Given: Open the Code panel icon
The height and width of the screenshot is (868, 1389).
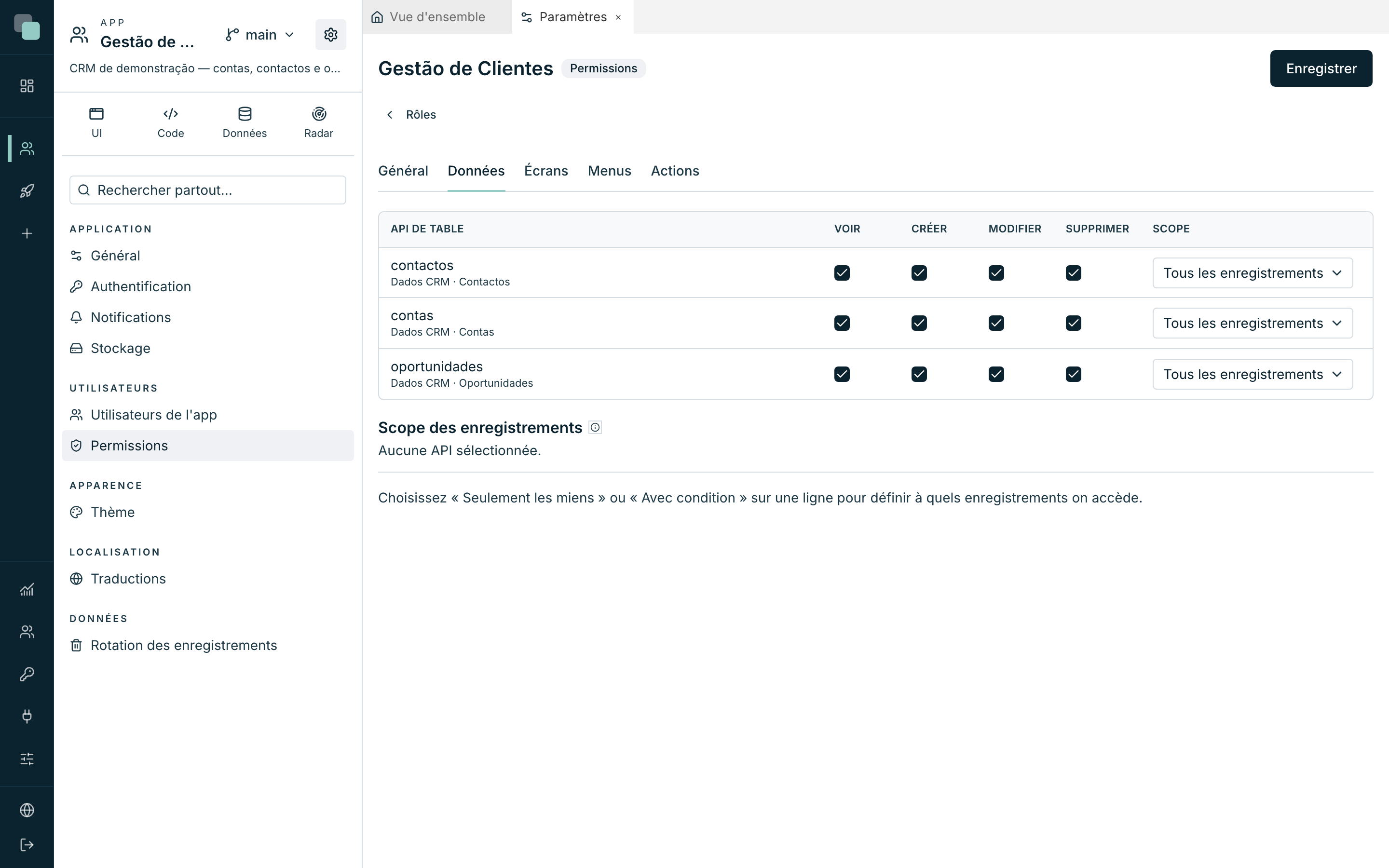Looking at the screenshot, I should 170,122.
